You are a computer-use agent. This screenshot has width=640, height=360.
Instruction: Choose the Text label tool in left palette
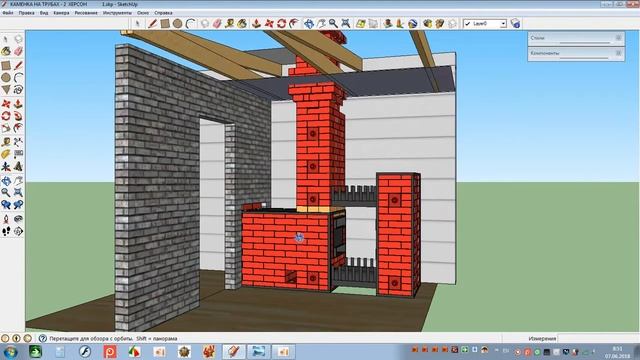(x=18, y=154)
